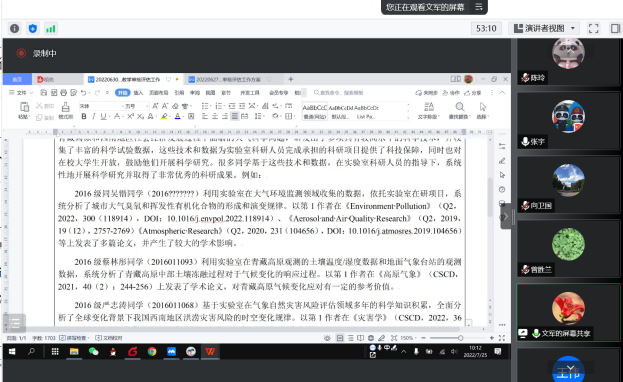Toggle the spell check option in status bar
Viewport: 623px width, 382px height.
[x=74, y=338]
